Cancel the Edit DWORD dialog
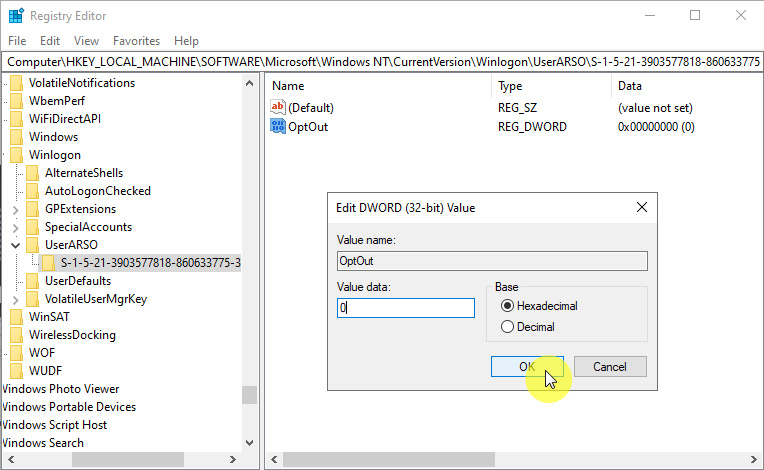This screenshot has width=764, height=470. 610,367
